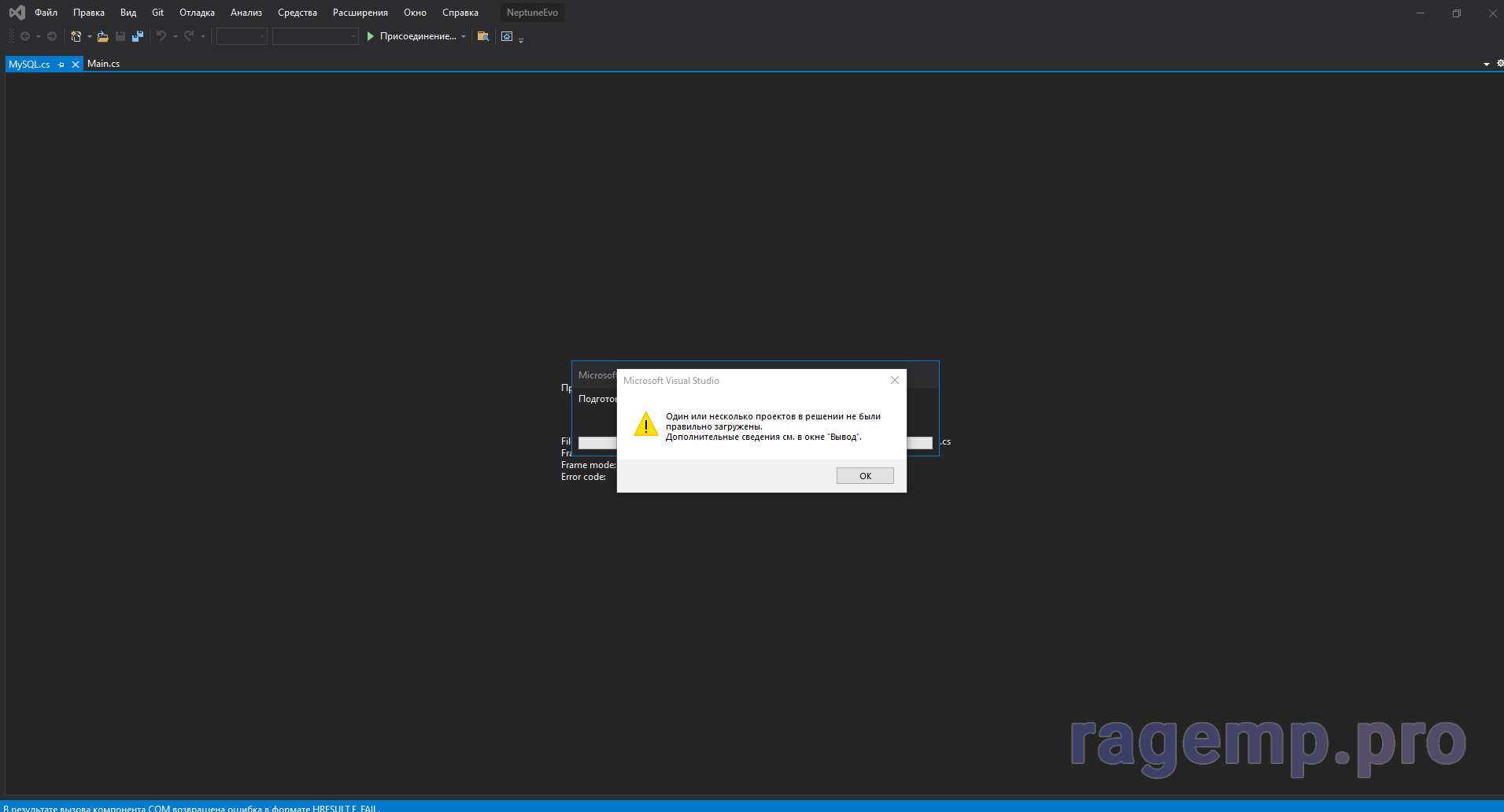Open the Отладка menu
Image resolution: width=1504 pixels, height=812 pixels.
click(197, 13)
